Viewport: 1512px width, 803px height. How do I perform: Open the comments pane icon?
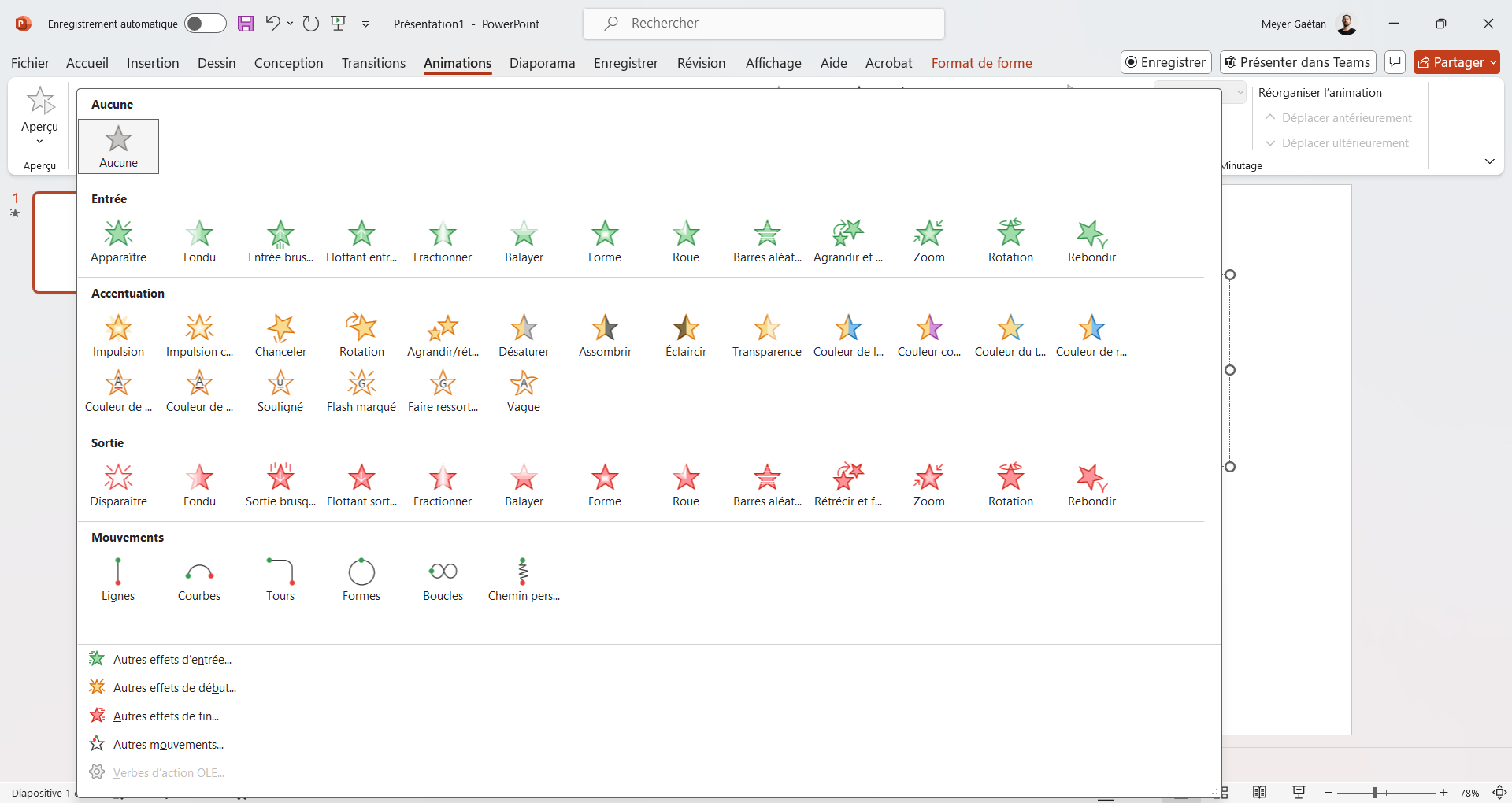point(1395,62)
